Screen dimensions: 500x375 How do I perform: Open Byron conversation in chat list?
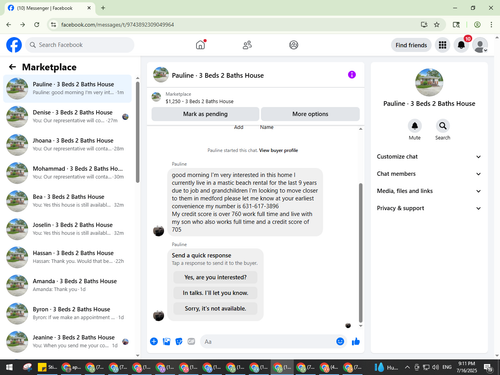67,313
